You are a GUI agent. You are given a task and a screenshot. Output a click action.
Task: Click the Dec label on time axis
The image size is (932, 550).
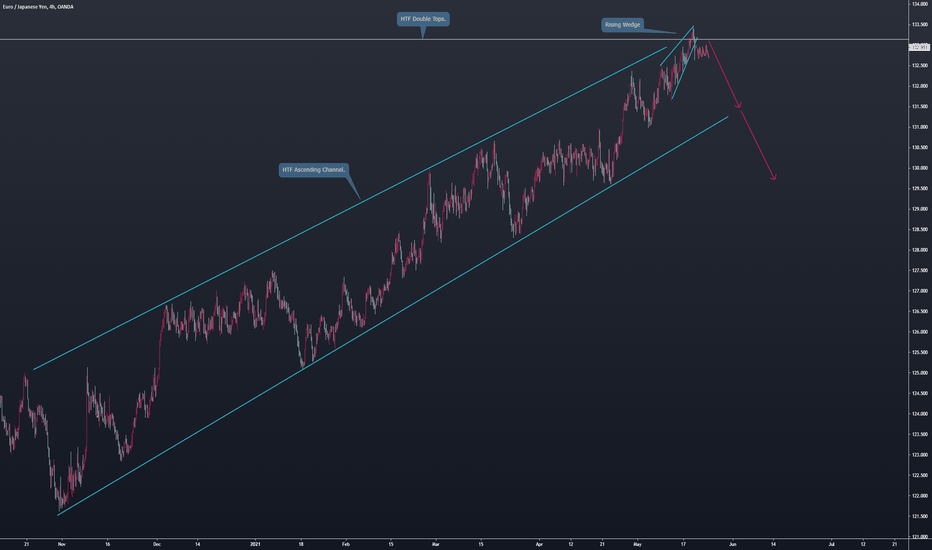(x=157, y=544)
